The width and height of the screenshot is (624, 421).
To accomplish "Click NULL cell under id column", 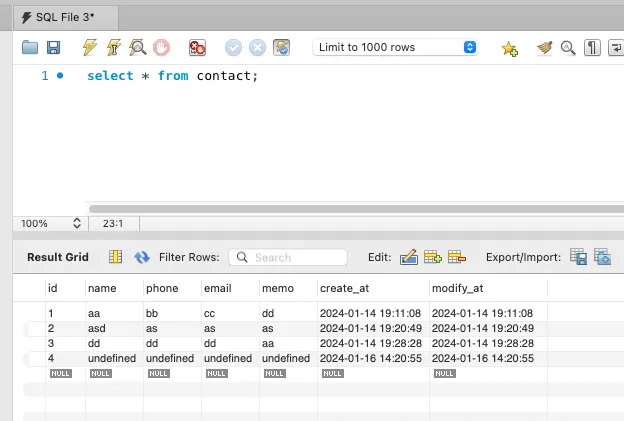I will 61,373.
